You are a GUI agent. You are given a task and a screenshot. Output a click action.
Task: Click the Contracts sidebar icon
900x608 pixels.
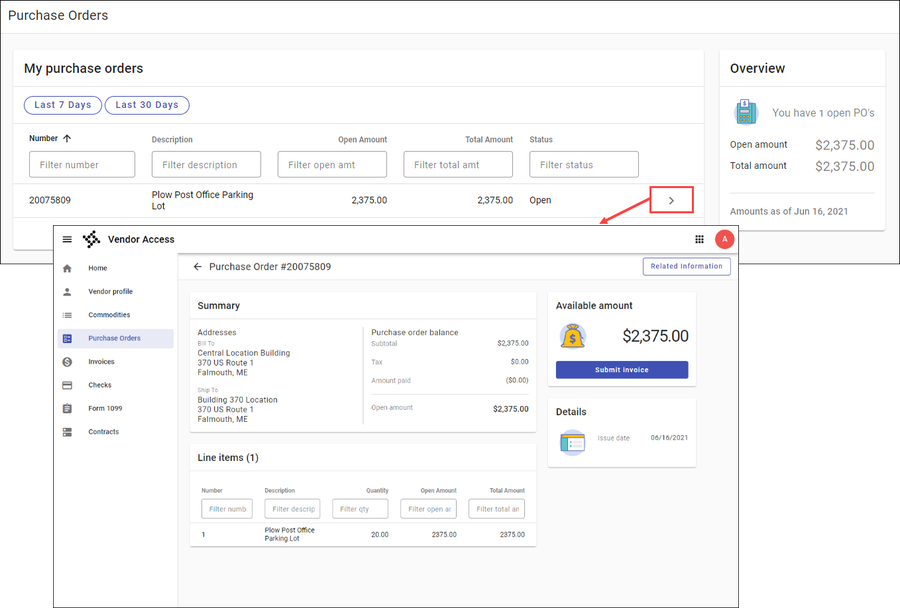point(67,432)
